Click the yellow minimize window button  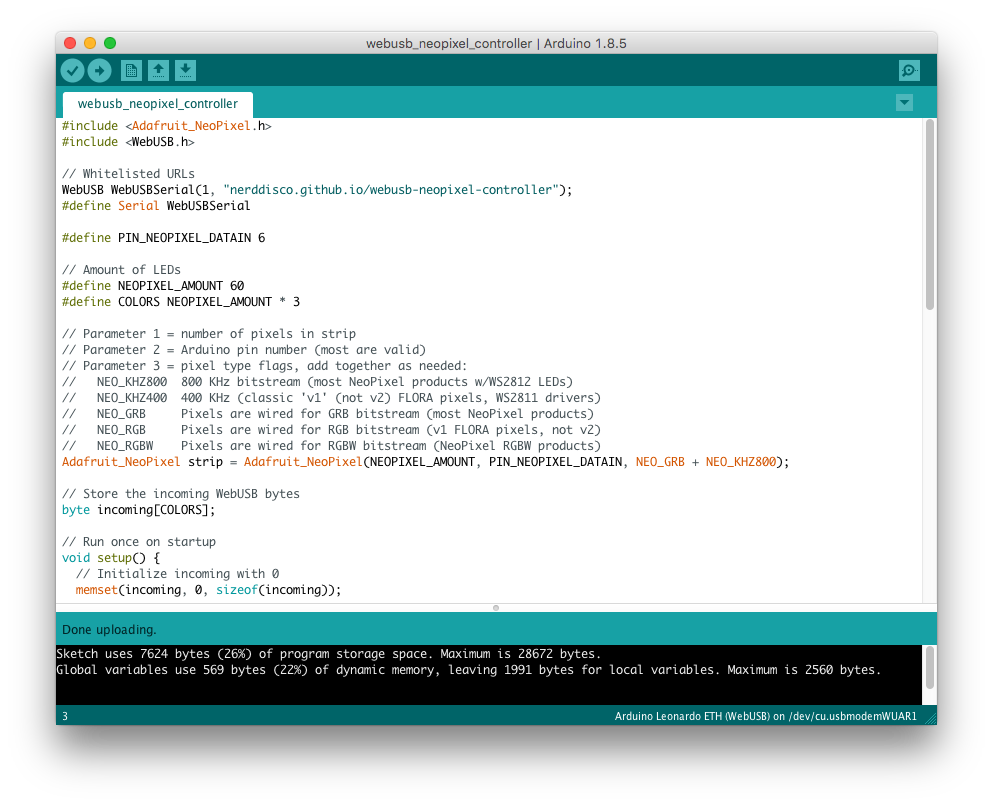pos(90,43)
